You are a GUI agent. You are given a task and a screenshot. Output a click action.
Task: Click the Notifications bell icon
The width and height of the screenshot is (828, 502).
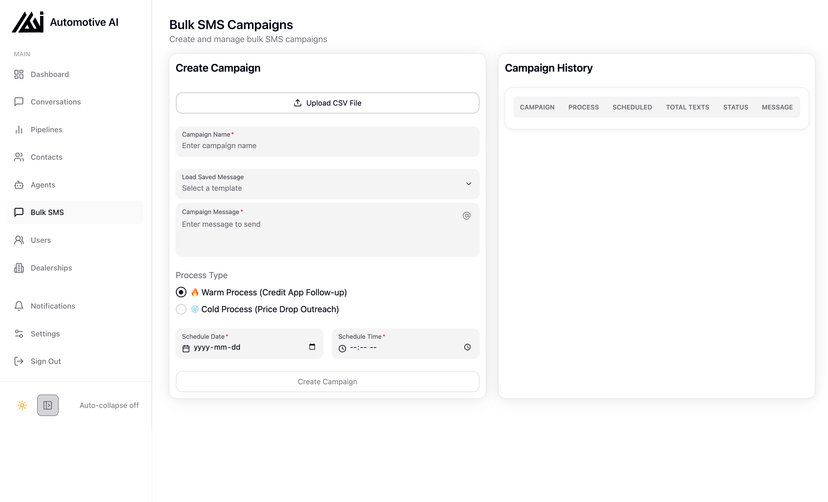pos(19,306)
